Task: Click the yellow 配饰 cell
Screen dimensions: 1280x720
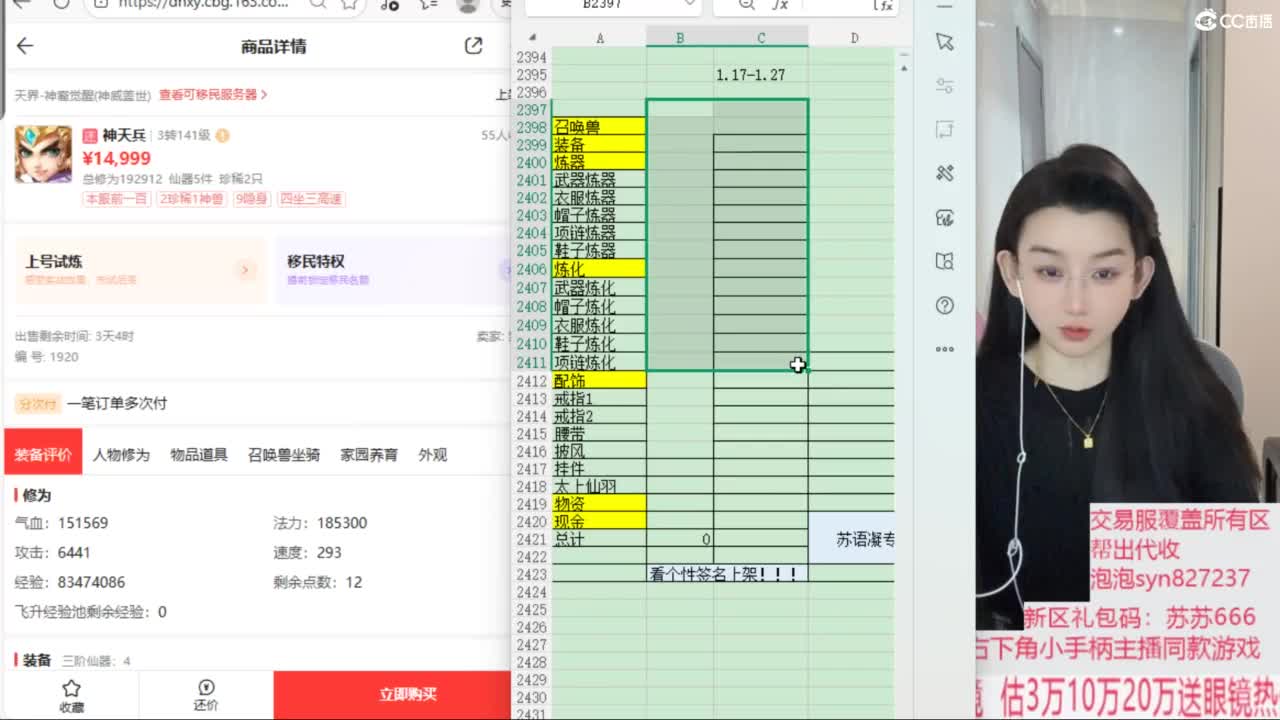Action: click(599, 381)
